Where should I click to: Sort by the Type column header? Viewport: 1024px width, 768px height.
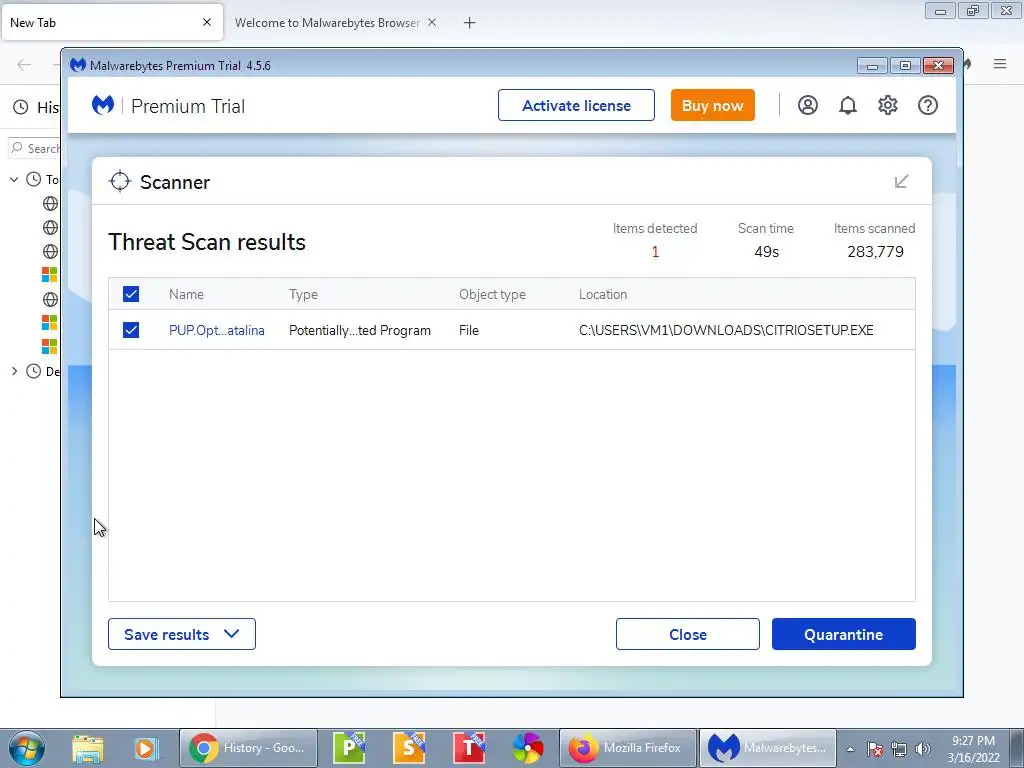pyautogui.click(x=303, y=295)
